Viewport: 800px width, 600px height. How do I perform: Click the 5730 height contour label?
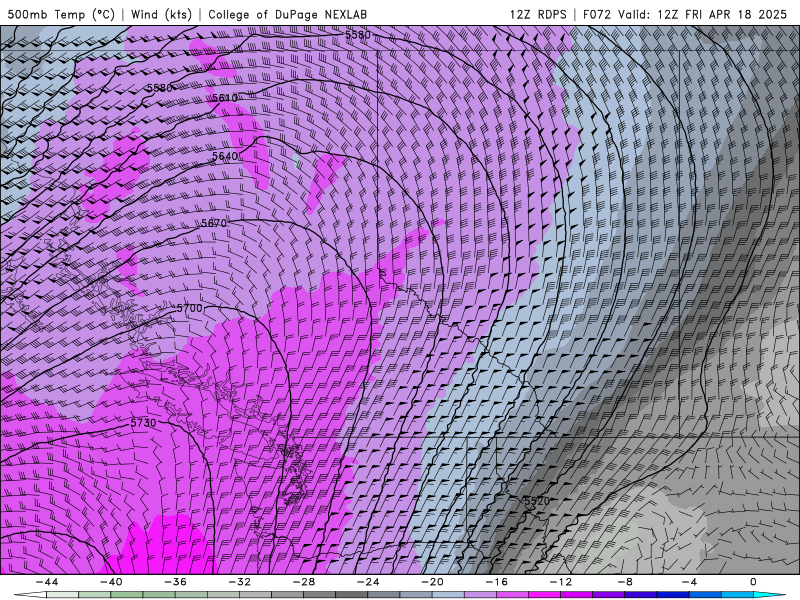[x=143, y=423]
